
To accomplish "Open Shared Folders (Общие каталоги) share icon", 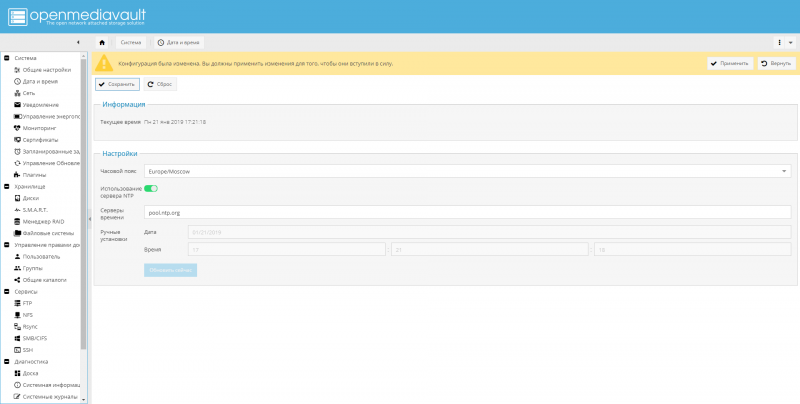I will (x=17, y=280).
